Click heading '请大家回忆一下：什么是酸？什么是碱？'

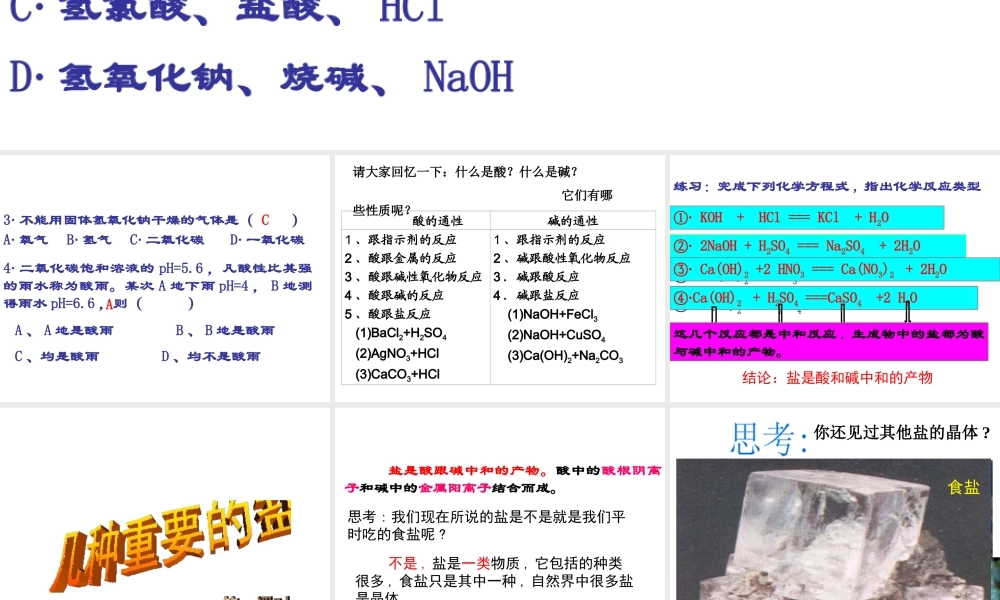tap(466, 172)
